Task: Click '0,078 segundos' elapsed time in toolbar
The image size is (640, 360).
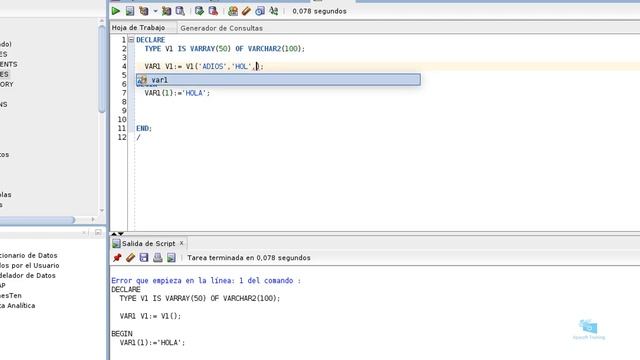Action: coord(319,11)
